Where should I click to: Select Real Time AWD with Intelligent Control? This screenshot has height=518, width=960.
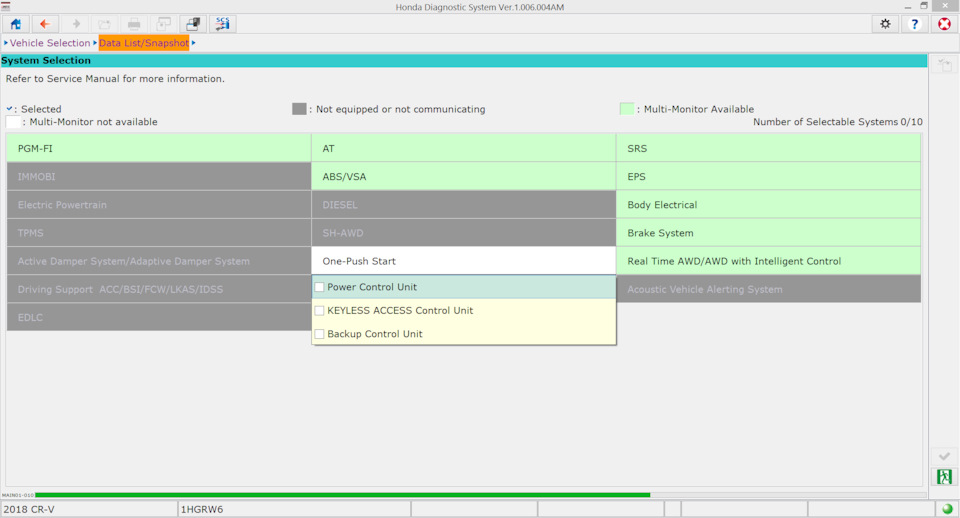[x=768, y=261]
